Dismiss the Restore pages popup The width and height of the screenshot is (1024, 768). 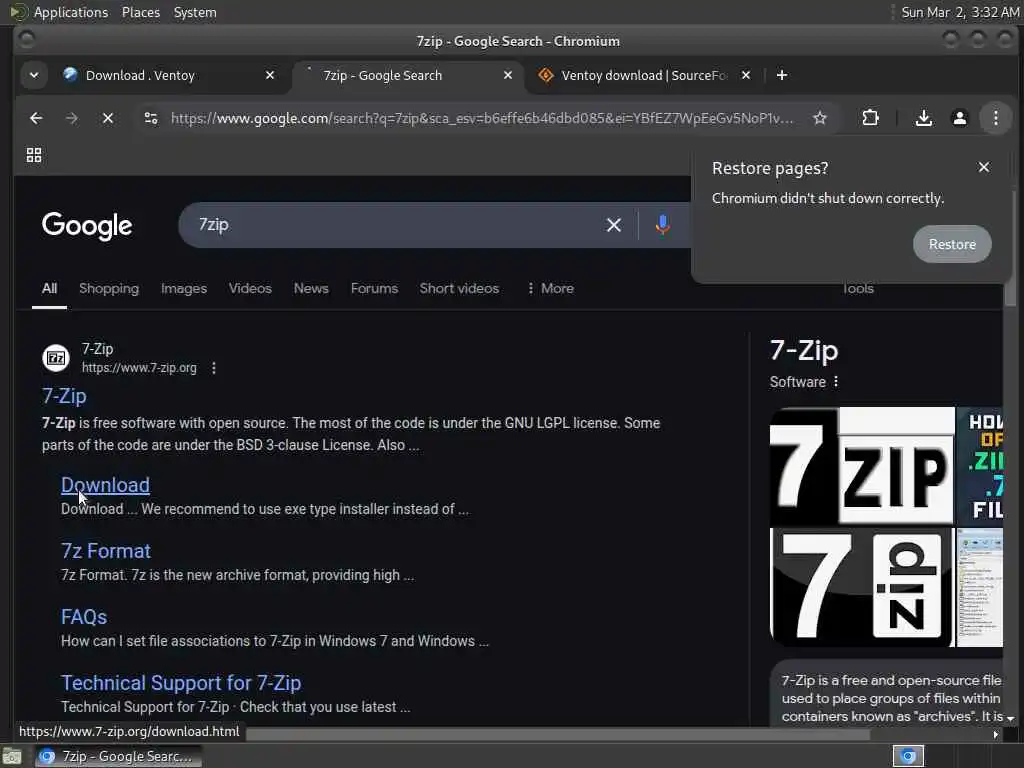click(x=984, y=167)
